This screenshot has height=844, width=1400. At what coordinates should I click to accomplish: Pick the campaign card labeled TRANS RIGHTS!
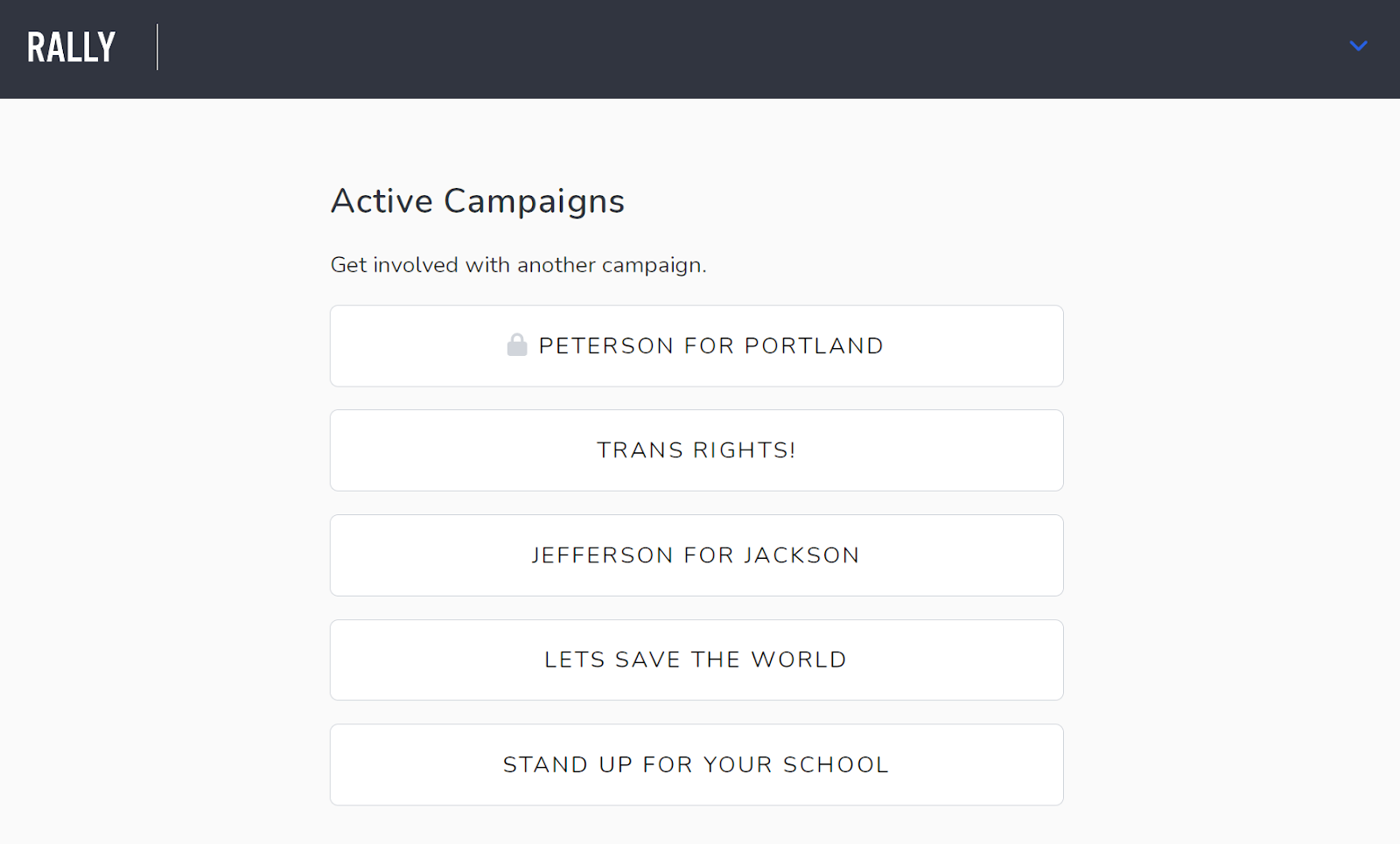[x=696, y=450]
